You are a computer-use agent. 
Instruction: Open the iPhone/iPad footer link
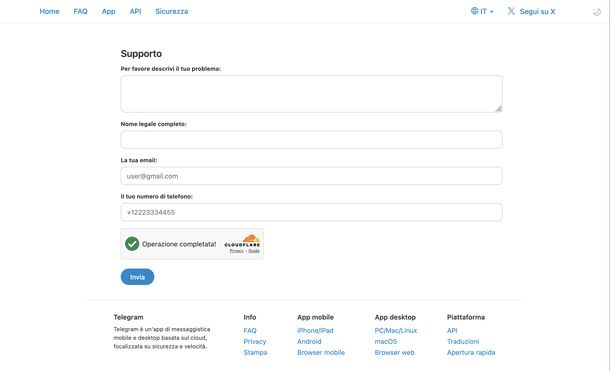tap(315, 331)
